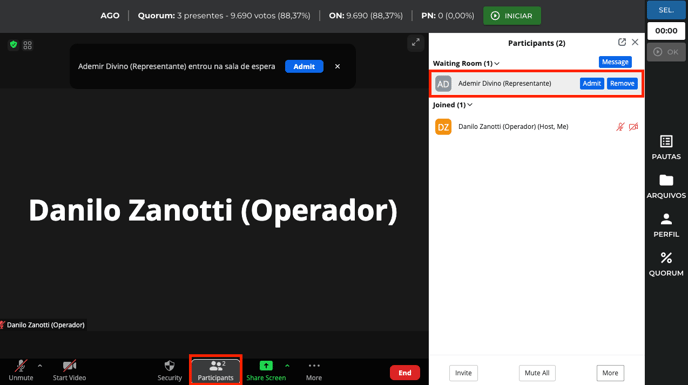Open the Security toolbar item

tap(169, 371)
